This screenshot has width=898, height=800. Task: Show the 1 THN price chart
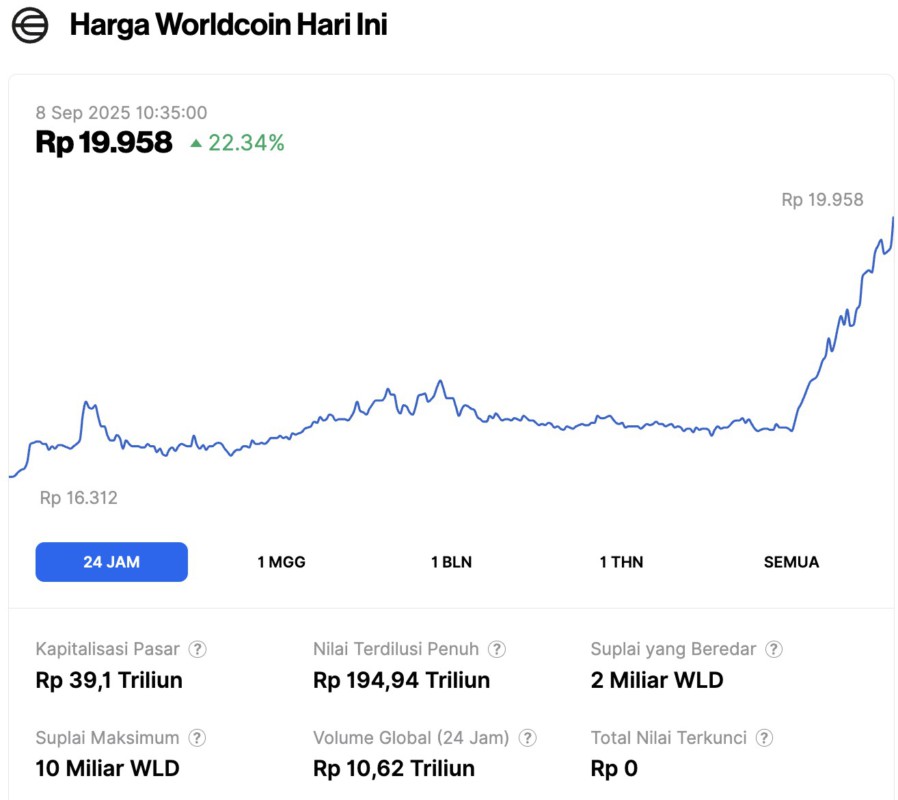coord(621,562)
